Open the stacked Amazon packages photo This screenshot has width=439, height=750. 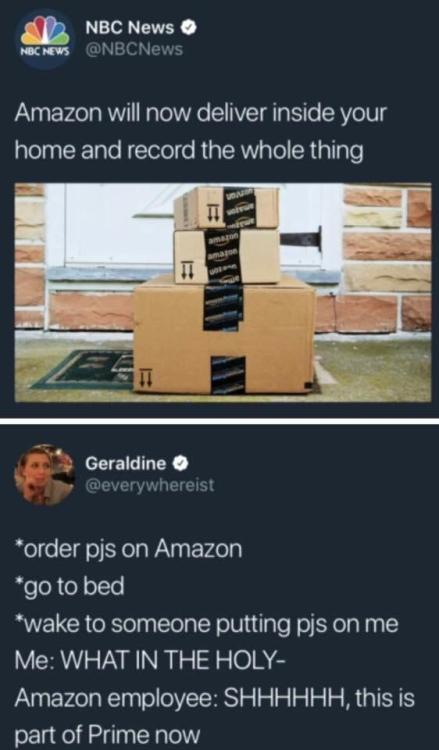click(x=223, y=293)
